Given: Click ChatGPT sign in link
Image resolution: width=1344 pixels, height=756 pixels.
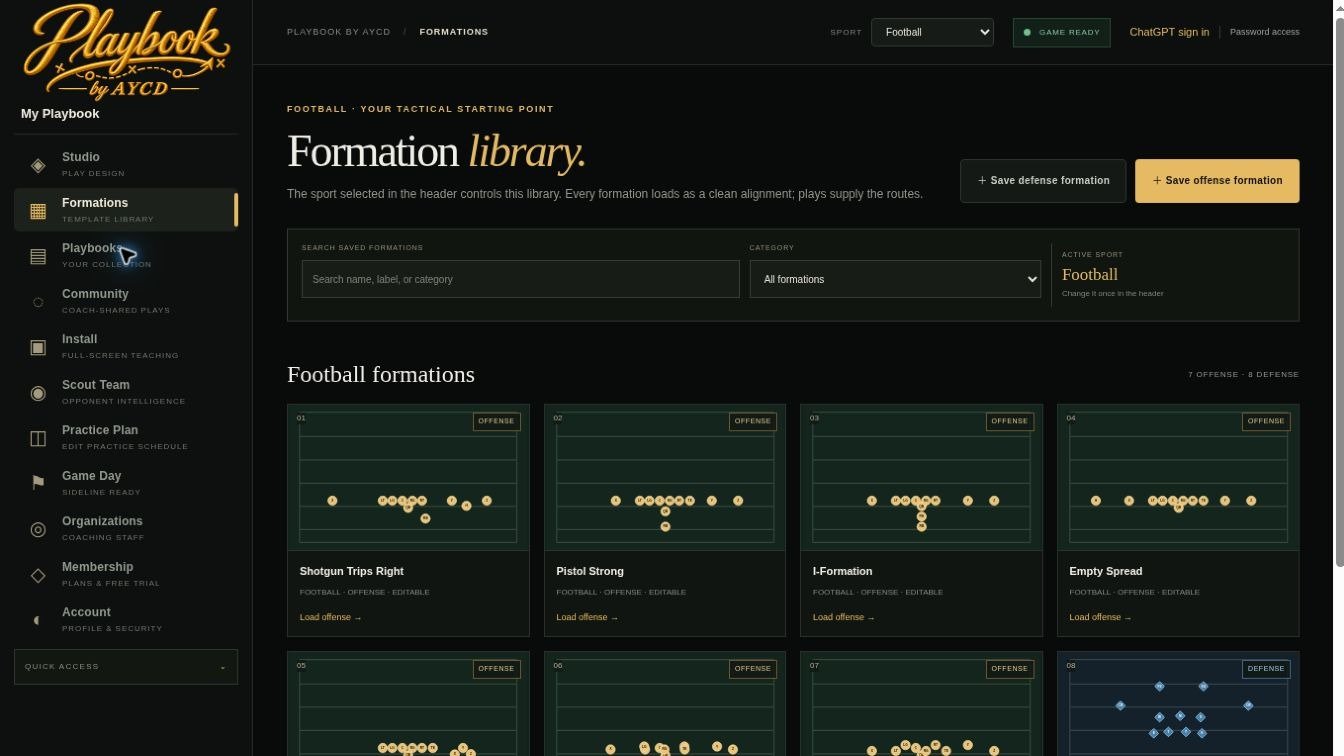Looking at the screenshot, I should pyautogui.click(x=1169, y=32).
